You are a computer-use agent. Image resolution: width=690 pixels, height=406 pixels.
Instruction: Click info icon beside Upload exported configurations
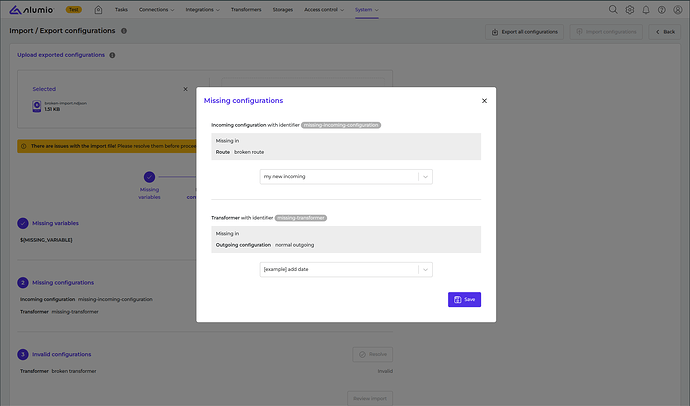112,55
